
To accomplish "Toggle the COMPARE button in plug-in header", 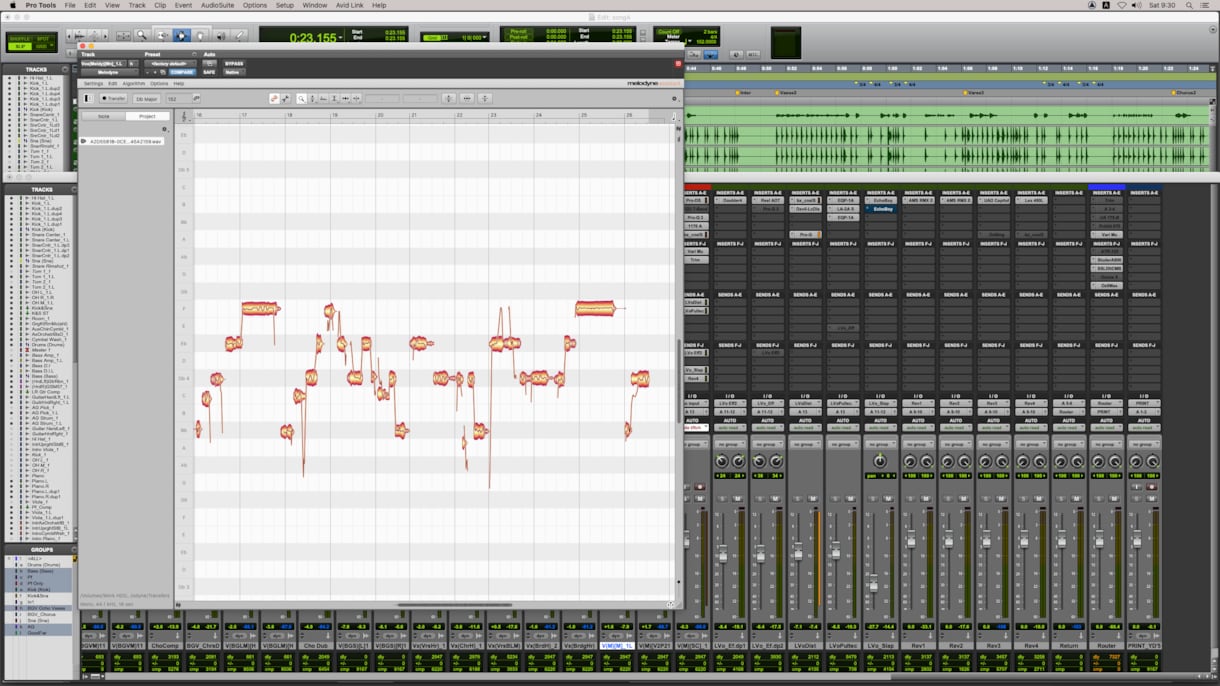I will (182, 72).
